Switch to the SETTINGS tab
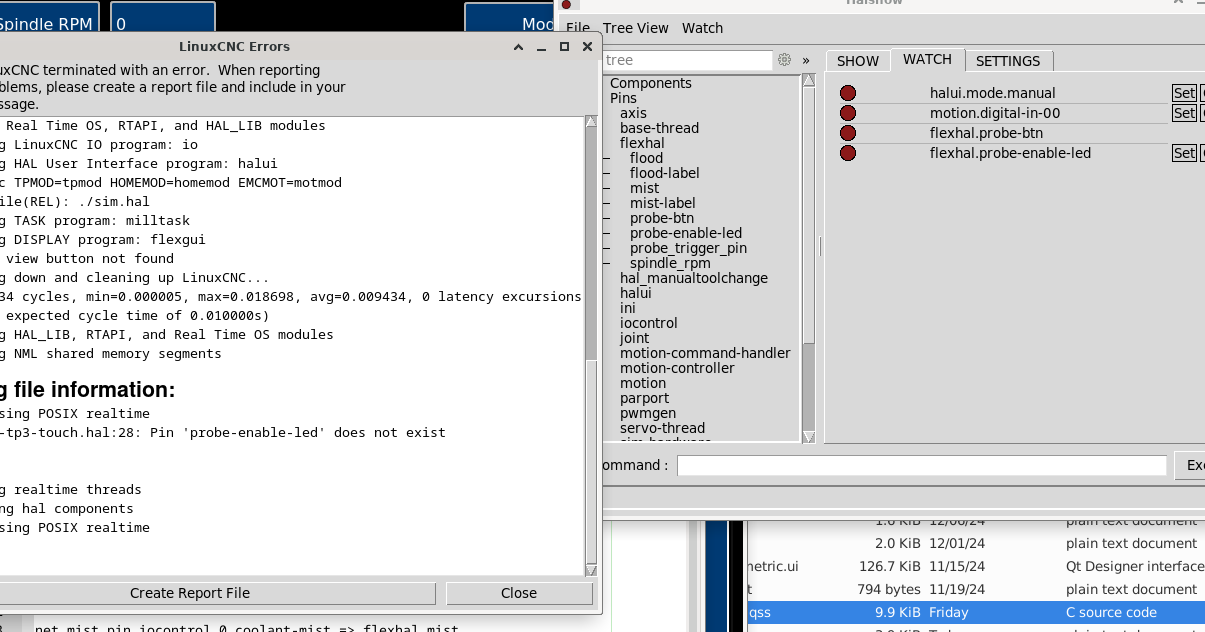This screenshot has width=1205, height=632. (x=1007, y=61)
